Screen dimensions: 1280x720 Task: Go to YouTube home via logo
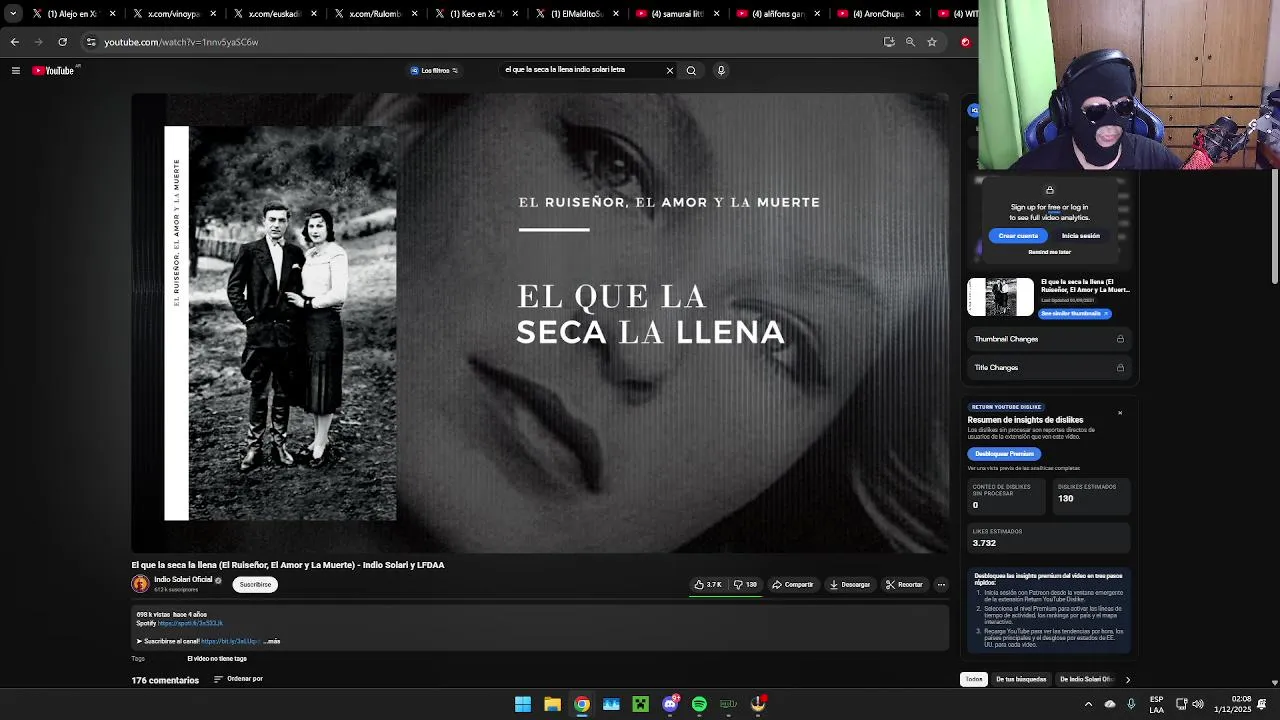tap(54, 70)
